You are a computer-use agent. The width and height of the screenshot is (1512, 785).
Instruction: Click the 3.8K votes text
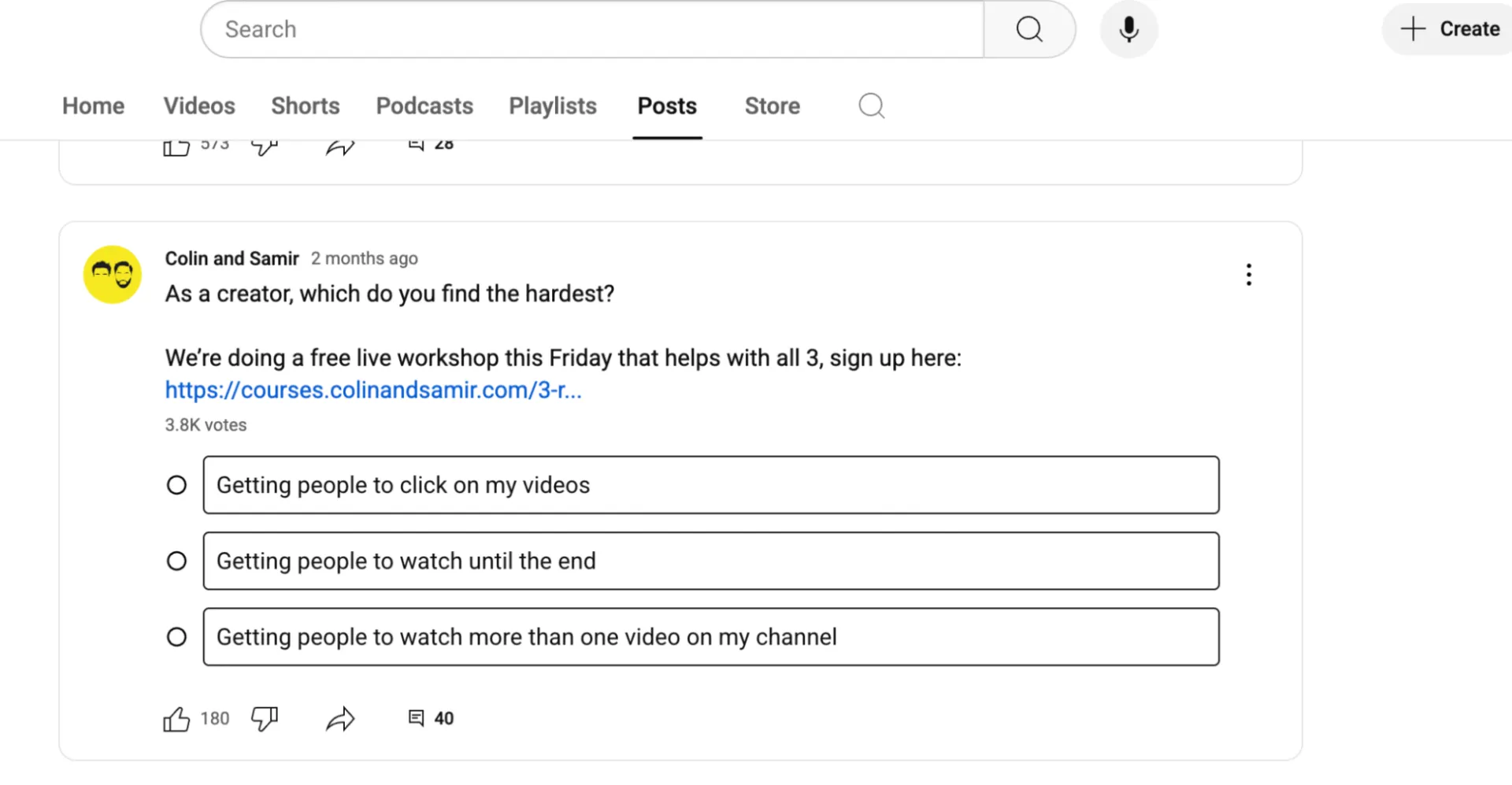pos(206,425)
